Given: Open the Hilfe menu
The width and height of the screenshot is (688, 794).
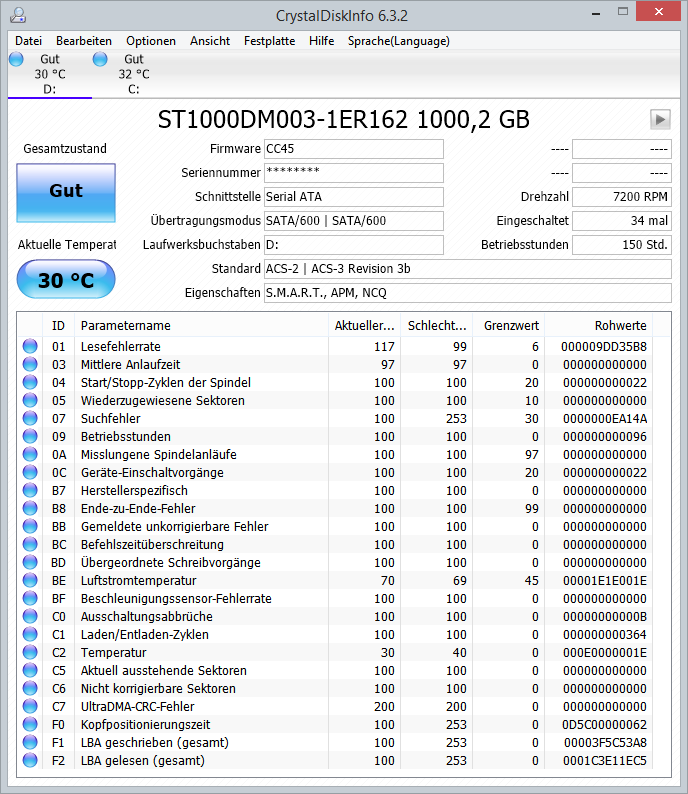Looking at the screenshot, I should (321, 41).
